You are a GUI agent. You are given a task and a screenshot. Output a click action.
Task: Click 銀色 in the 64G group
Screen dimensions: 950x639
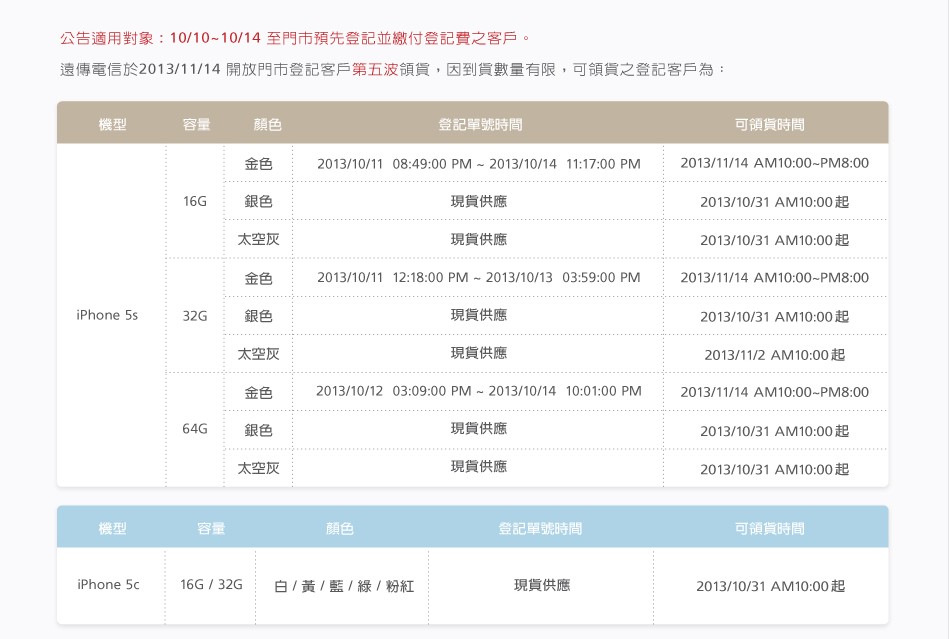click(259, 430)
